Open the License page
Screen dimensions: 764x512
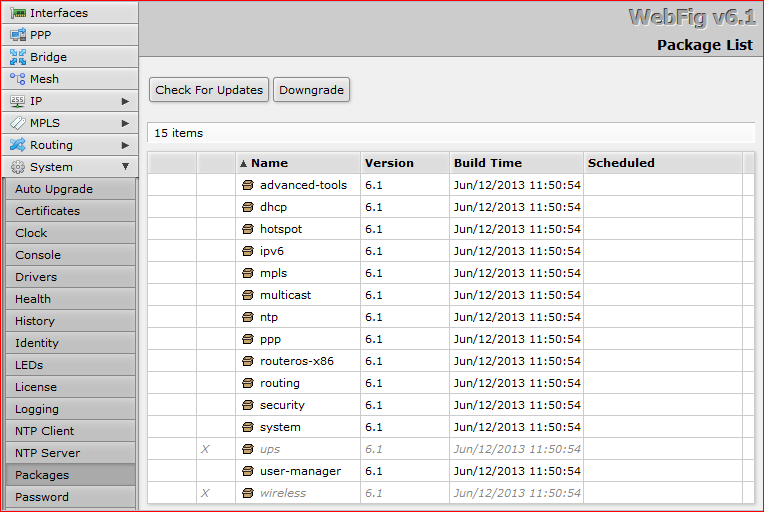[71, 387]
